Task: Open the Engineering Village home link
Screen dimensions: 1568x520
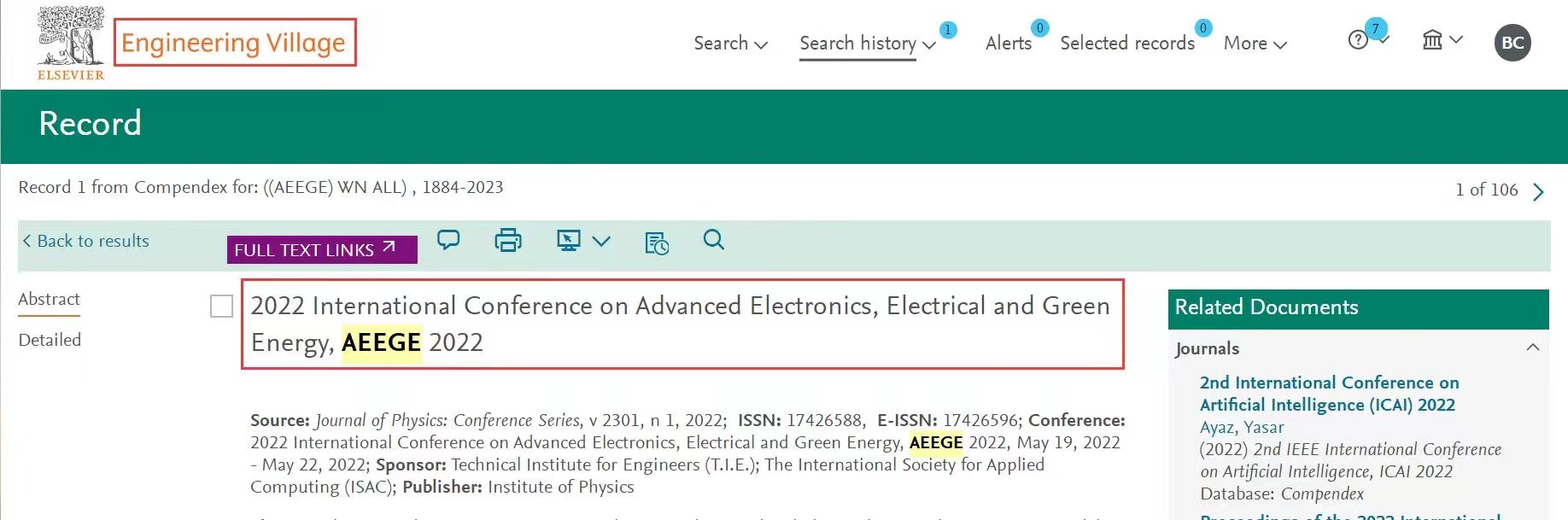Action: 234,43
